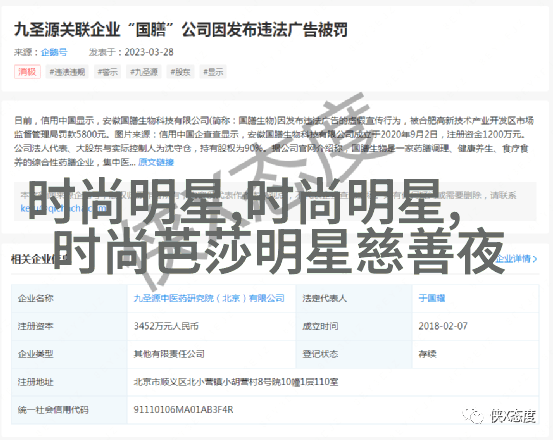Click the 统一社会信用代码 row label
This screenshot has height=440, width=553.
point(53,410)
